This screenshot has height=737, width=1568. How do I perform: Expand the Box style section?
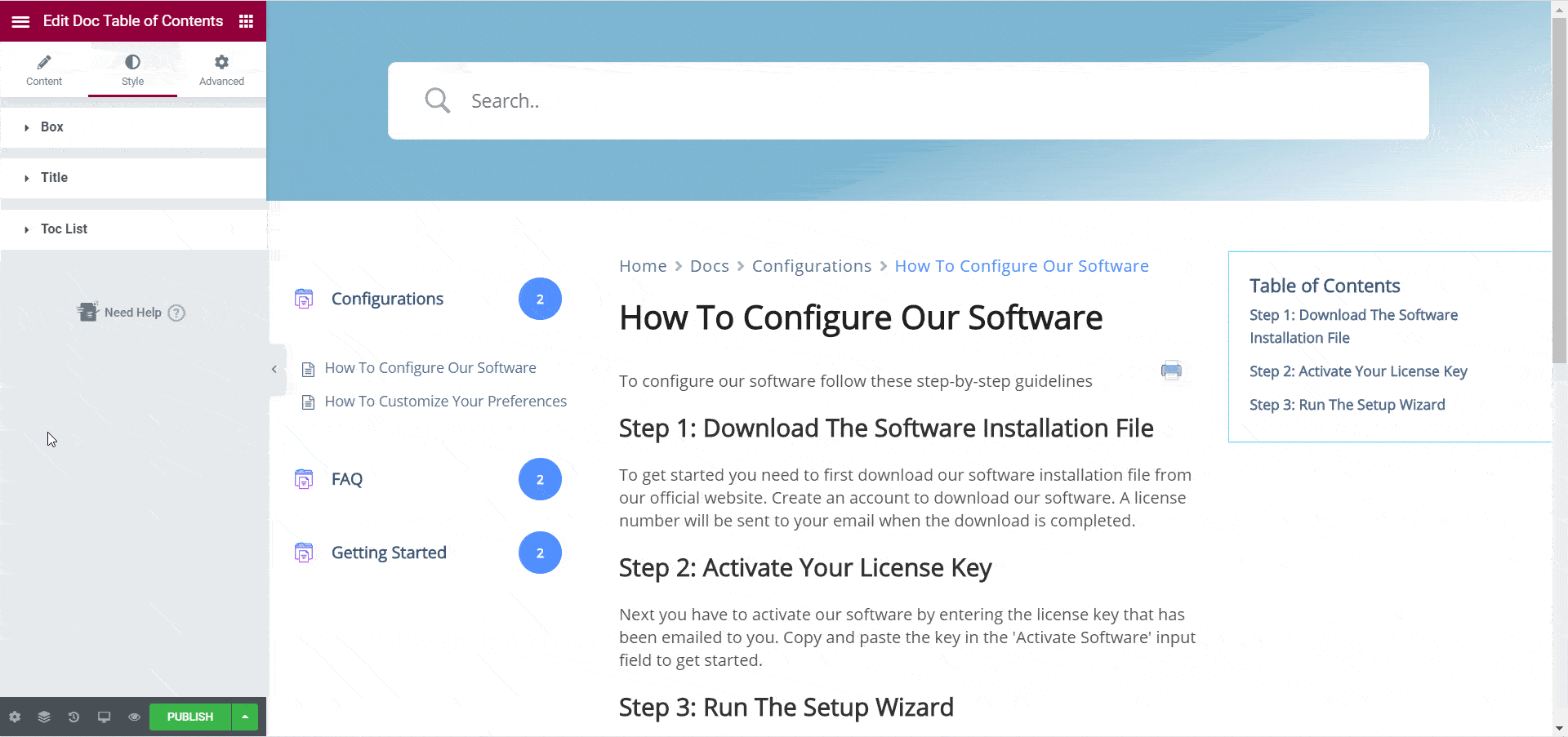point(52,127)
